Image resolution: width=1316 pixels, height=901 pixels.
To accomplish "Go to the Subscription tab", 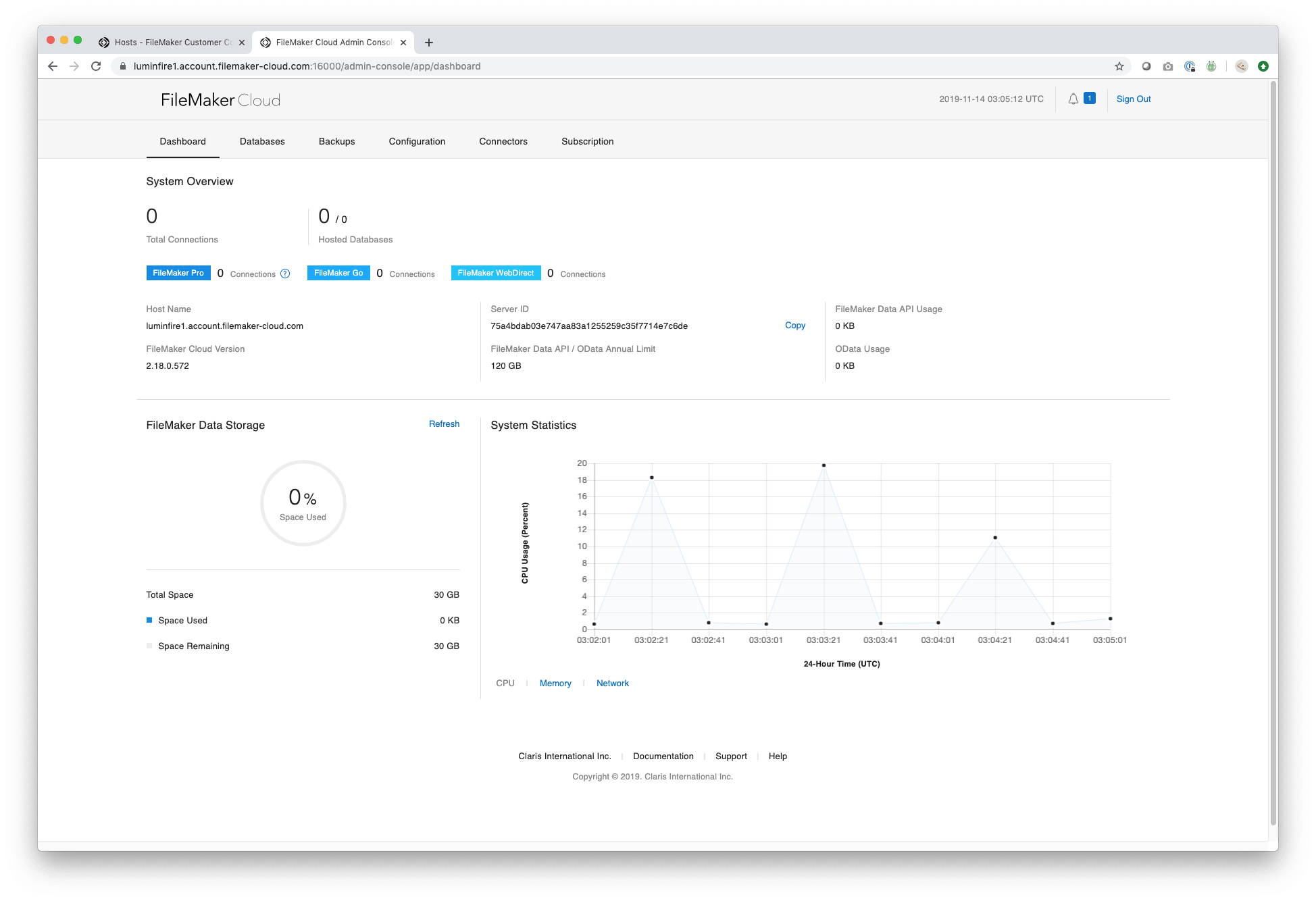I will [587, 141].
